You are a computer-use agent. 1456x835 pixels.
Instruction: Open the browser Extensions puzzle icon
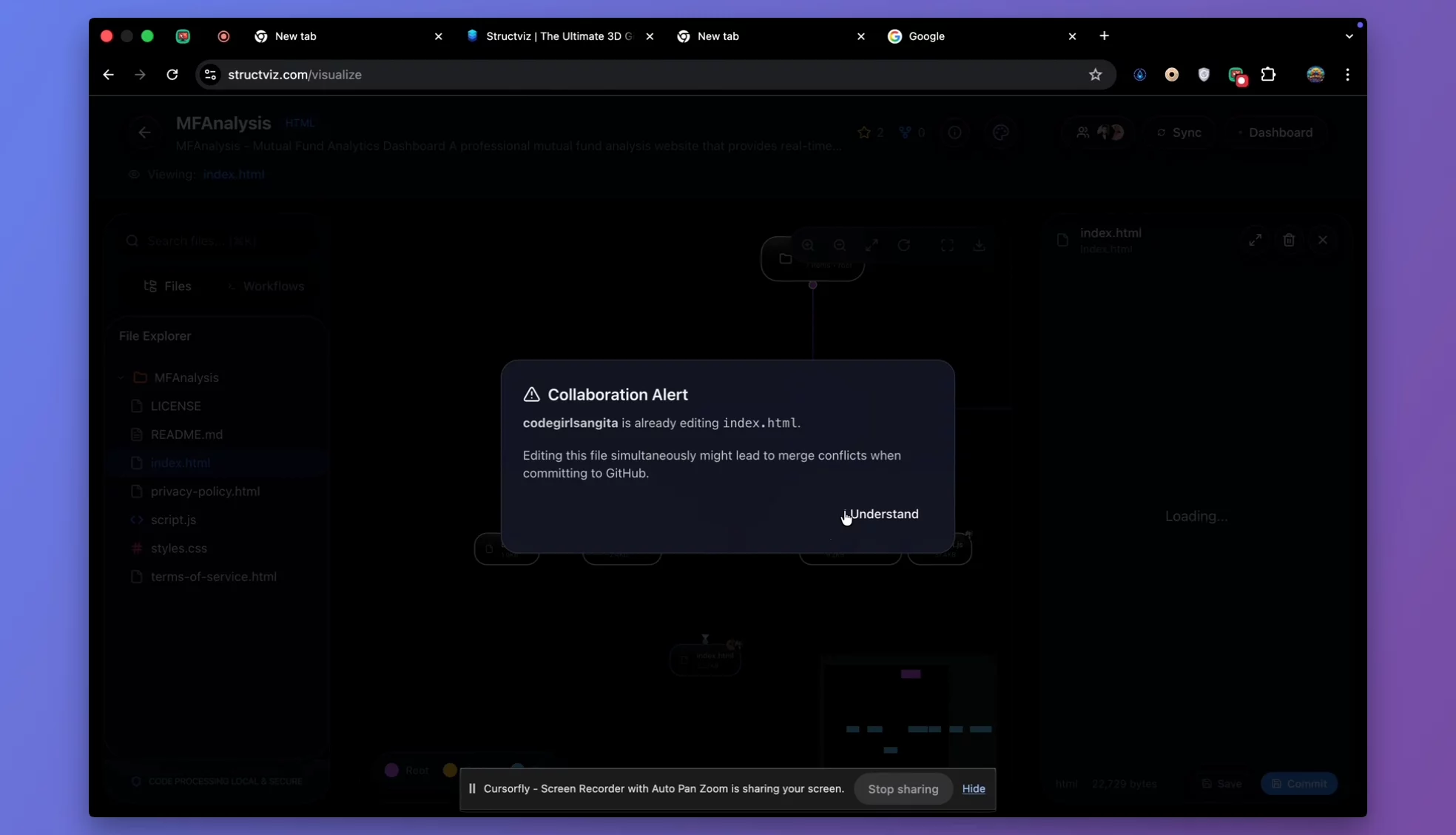pos(1268,75)
